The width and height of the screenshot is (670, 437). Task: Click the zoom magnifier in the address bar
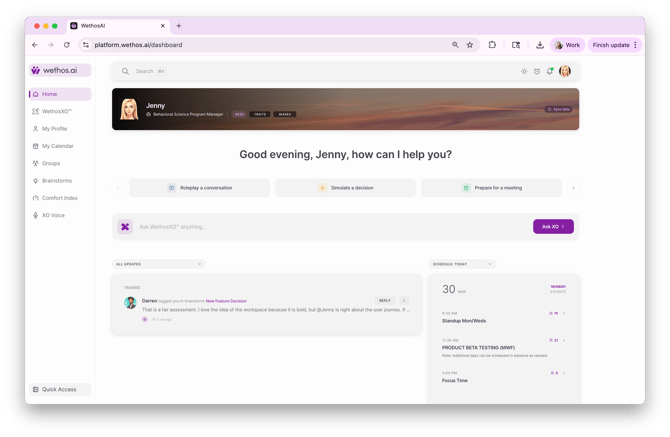click(x=455, y=45)
